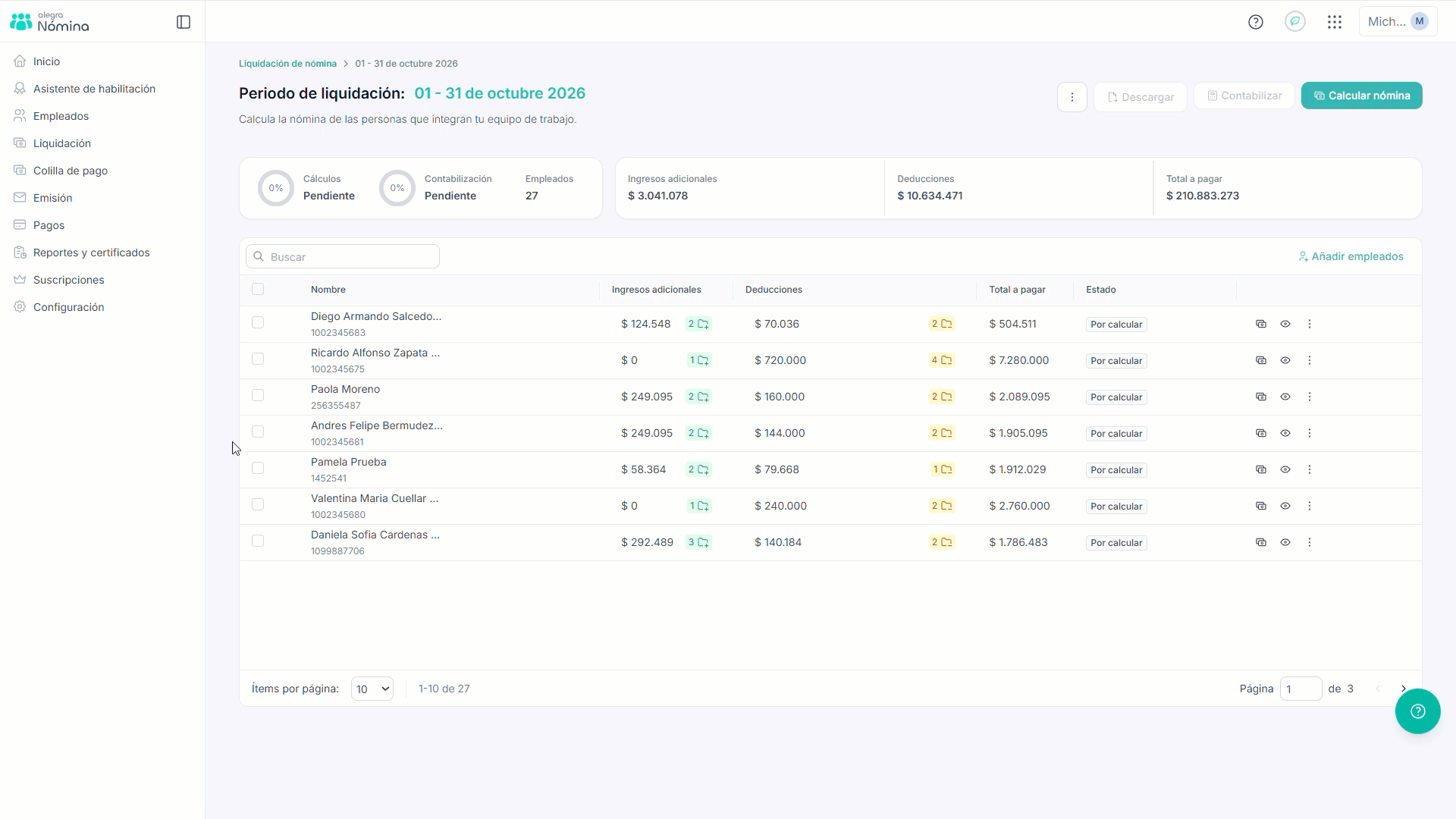
Task: Open the three-dot menu for Pamela Prueba
Action: (1310, 469)
